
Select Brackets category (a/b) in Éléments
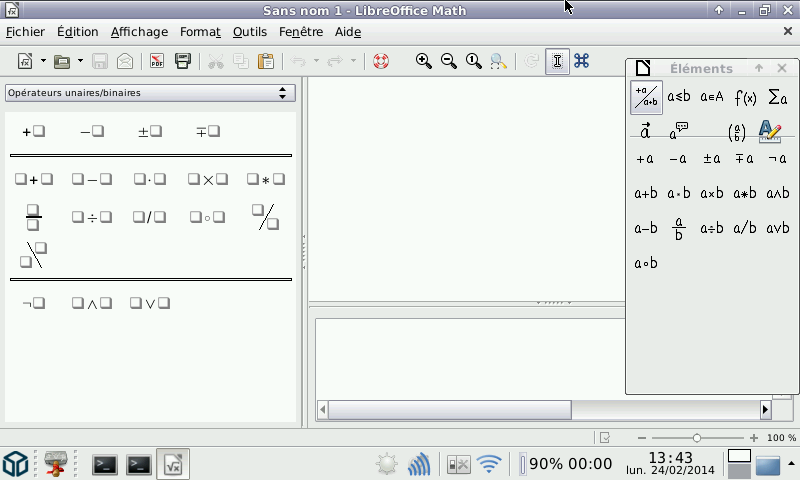coord(737,132)
